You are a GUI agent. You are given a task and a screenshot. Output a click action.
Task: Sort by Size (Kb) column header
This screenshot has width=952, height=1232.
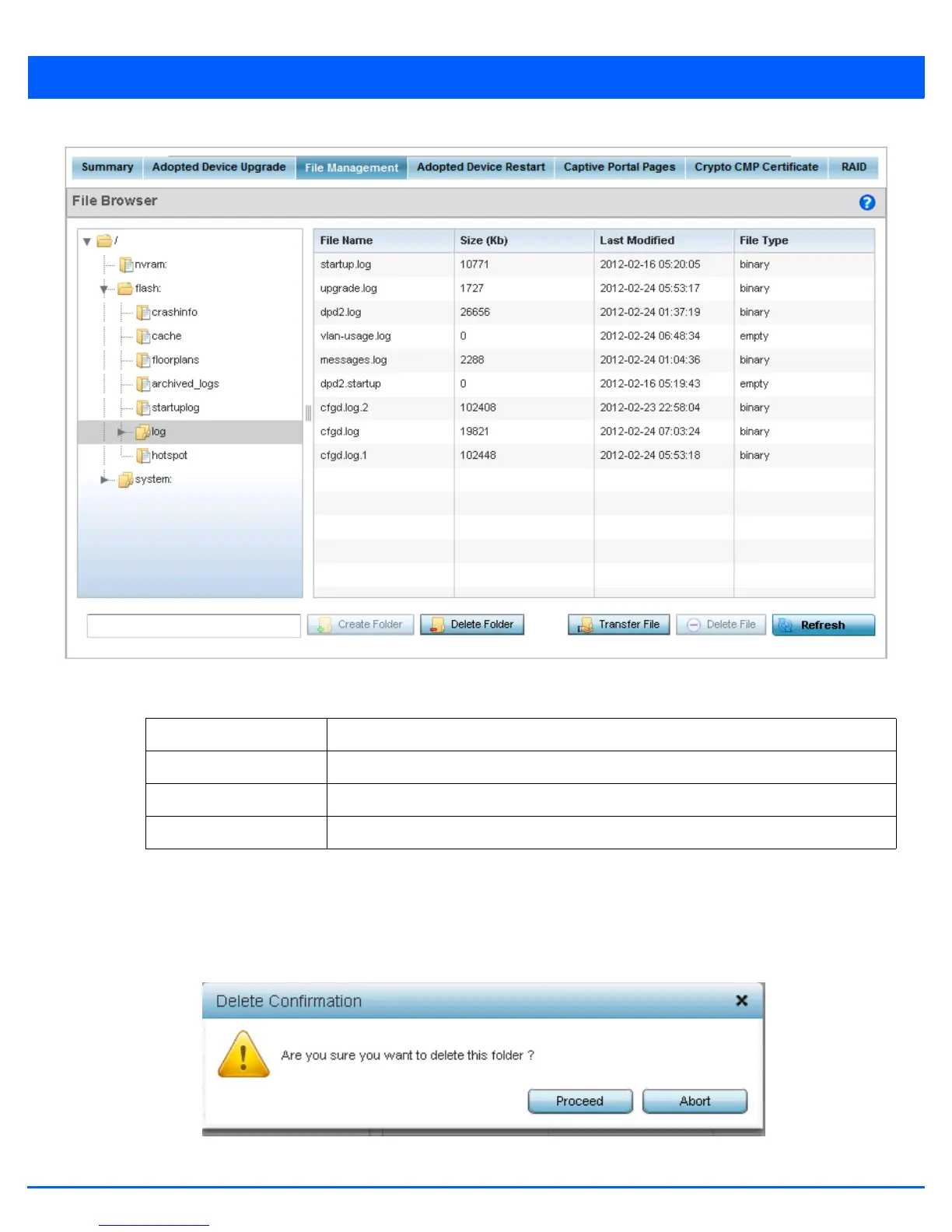coord(523,241)
